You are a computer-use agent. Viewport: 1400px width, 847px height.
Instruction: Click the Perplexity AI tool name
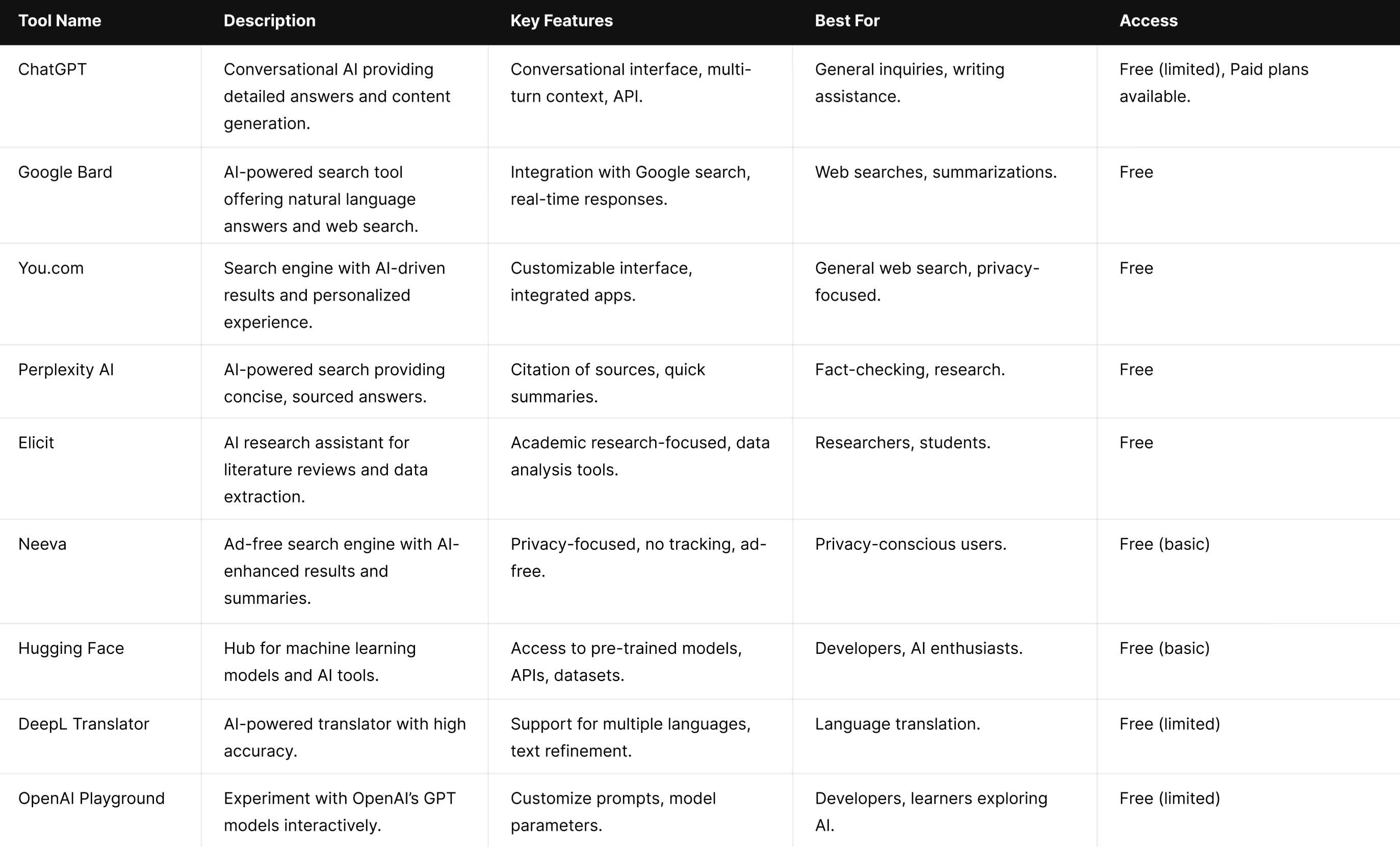66,370
